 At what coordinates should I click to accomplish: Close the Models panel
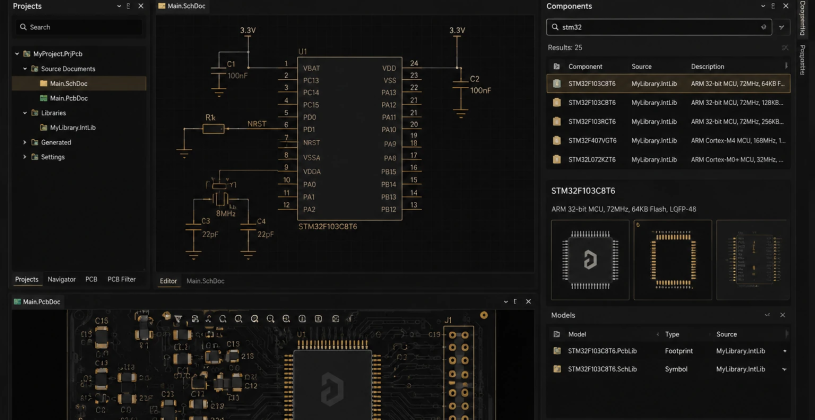(x=782, y=315)
